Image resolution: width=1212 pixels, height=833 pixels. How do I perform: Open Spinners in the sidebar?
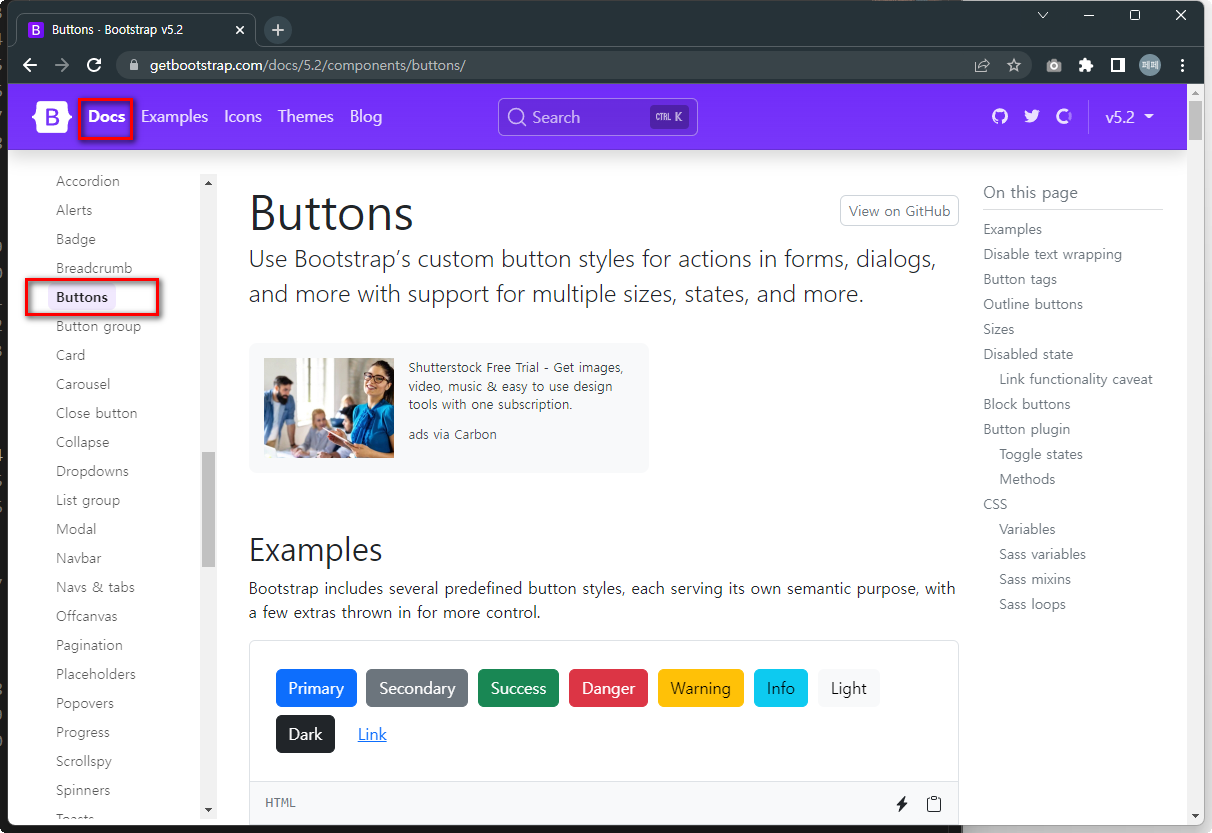point(83,790)
